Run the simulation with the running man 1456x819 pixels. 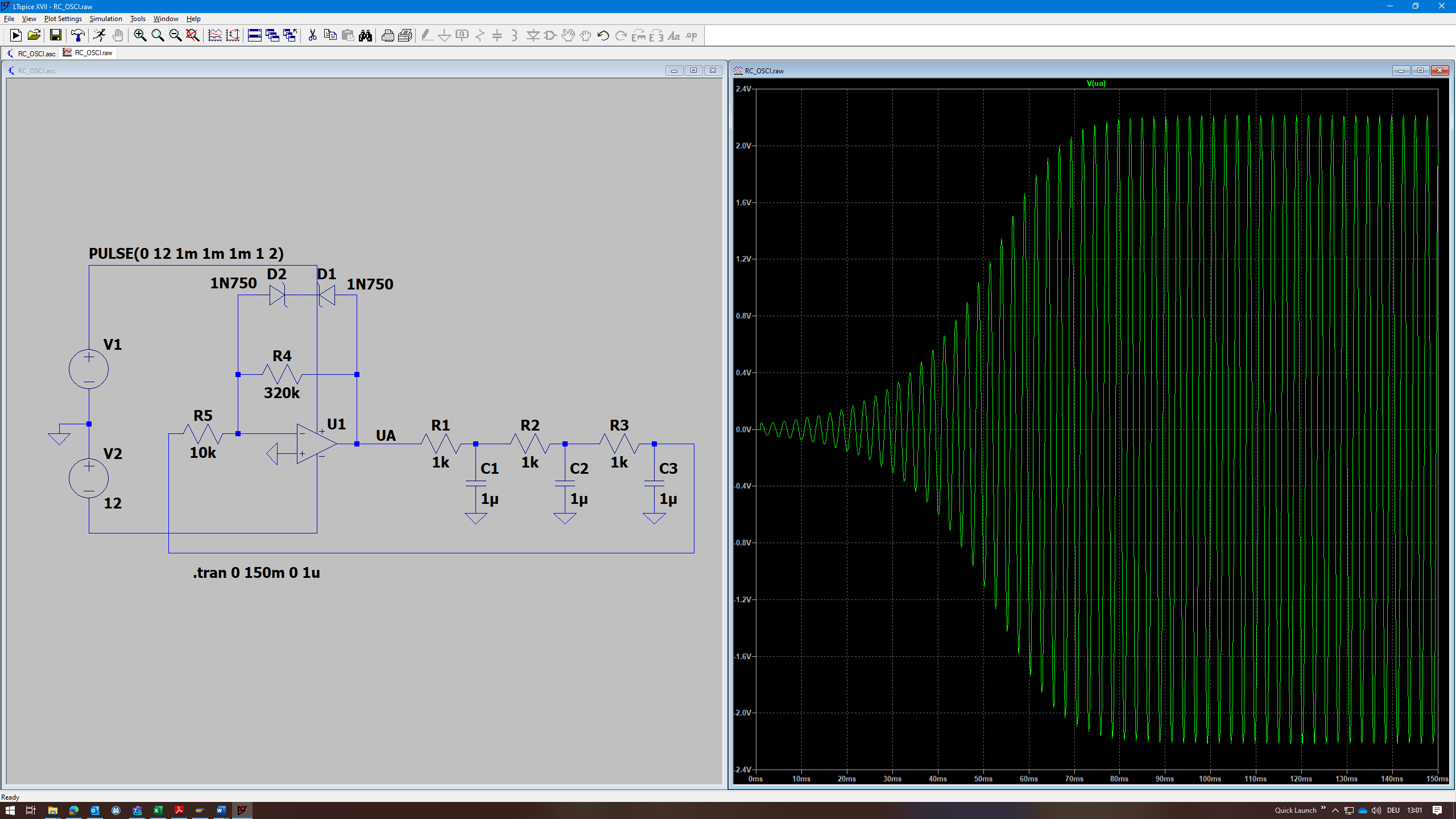click(x=100, y=35)
